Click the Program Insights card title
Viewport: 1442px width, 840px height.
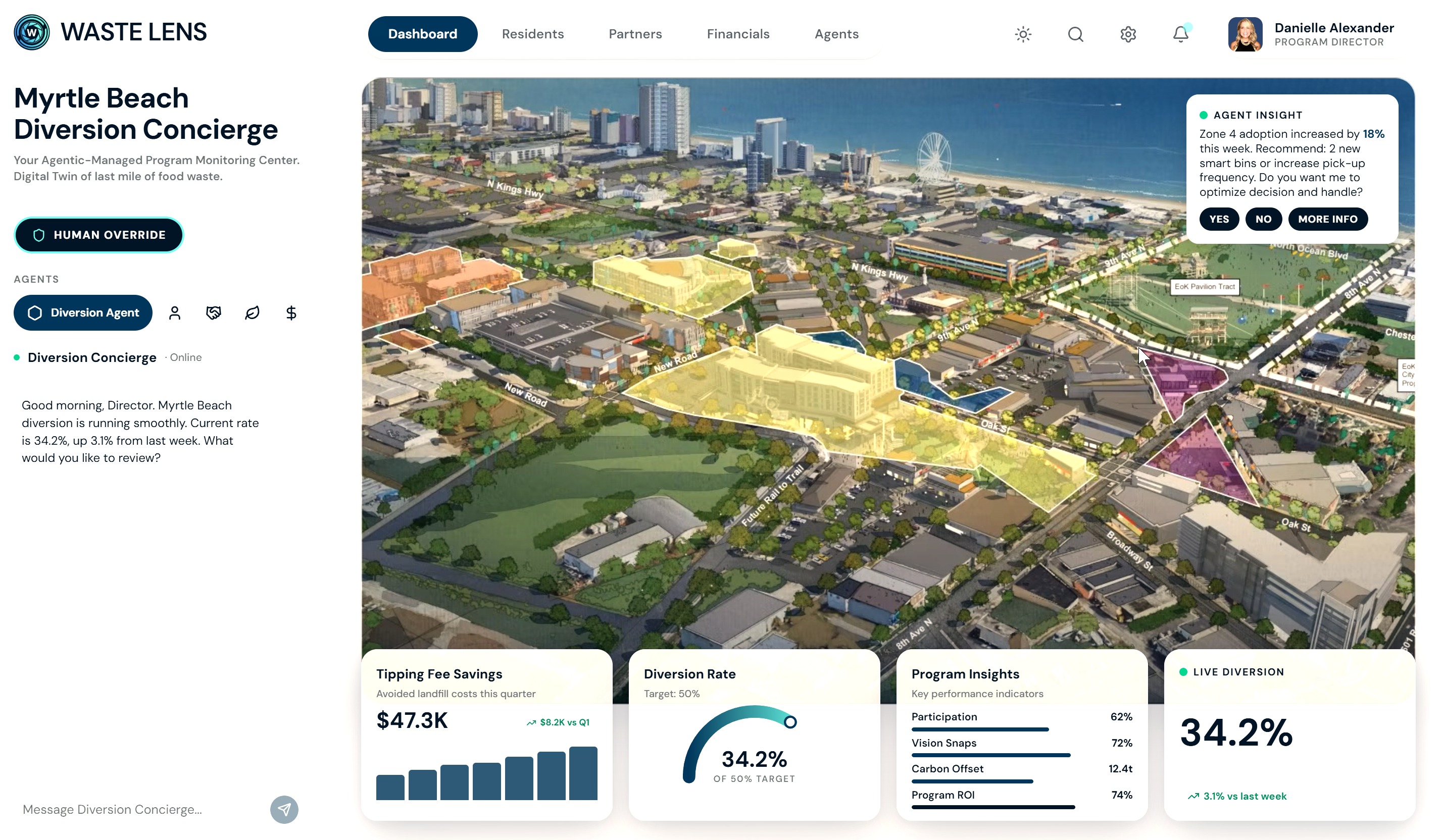tap(965, 673)
